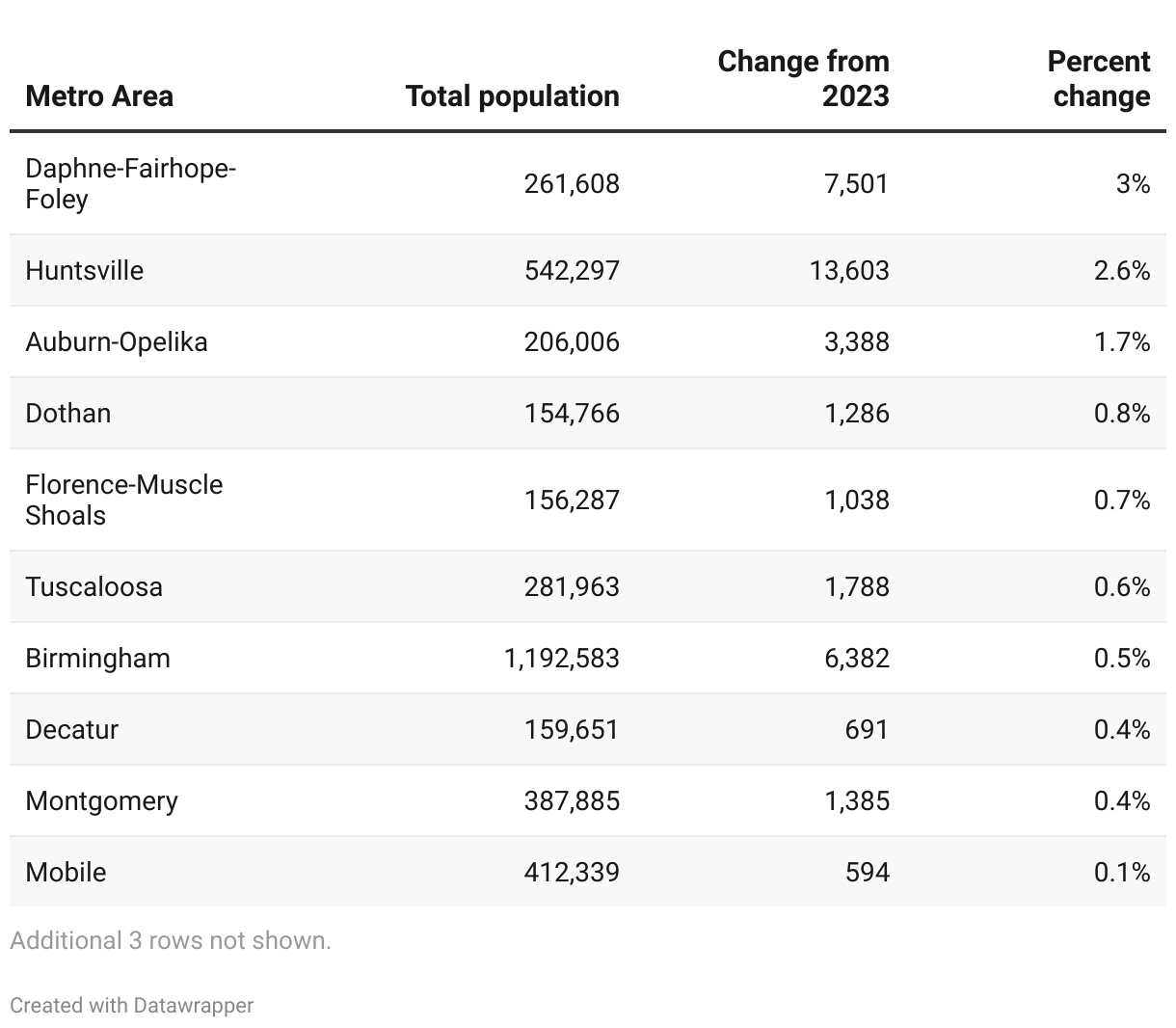
Task: Click Huntsville's change value 13,603
Action: click(x=849, y=270)
